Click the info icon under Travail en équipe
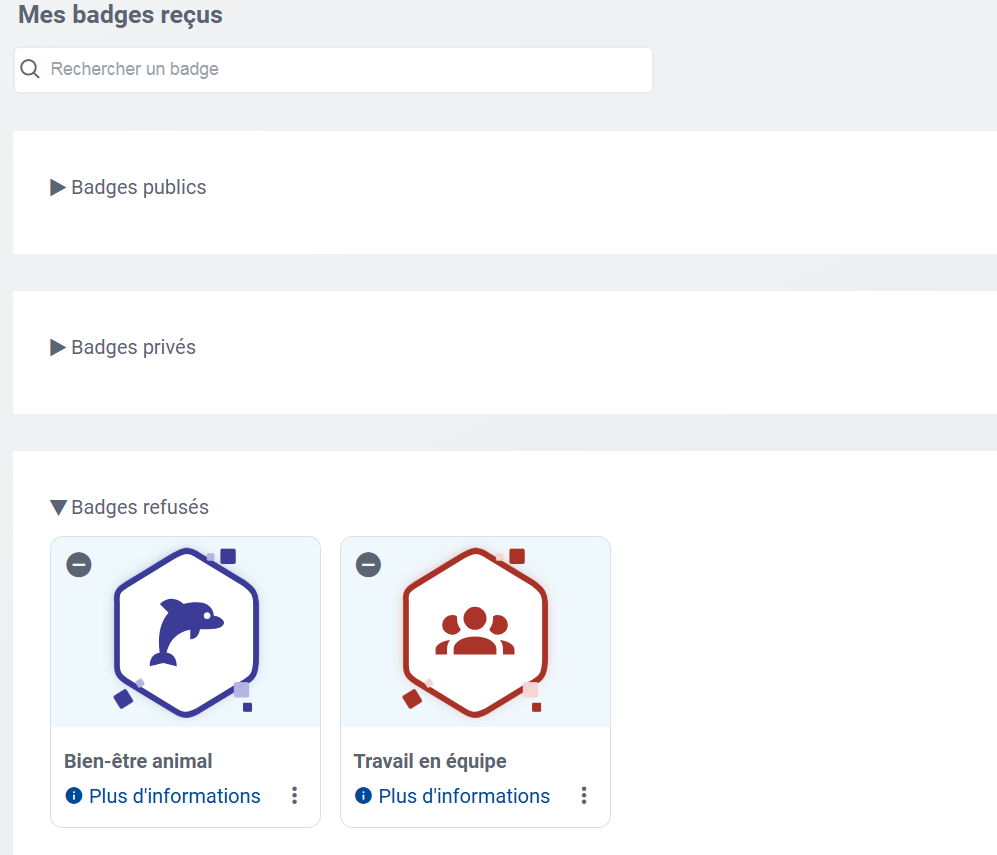The height and width of the screenshot is (855, 997). tap(361, 796)
